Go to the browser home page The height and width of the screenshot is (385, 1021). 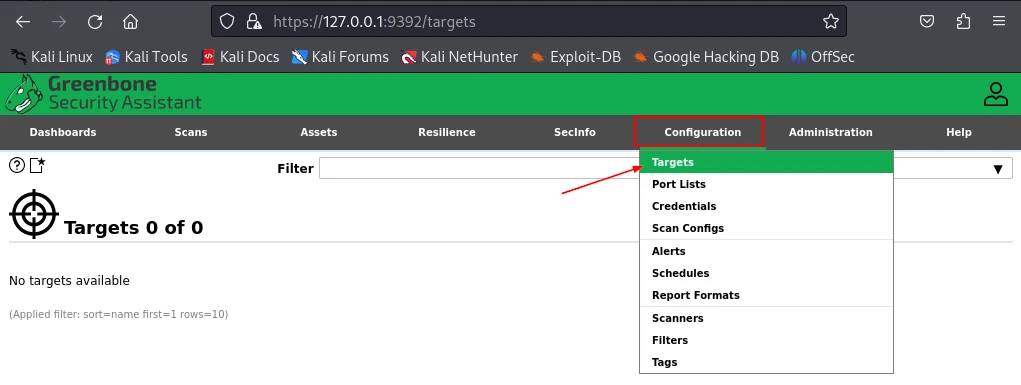(130, 21)
